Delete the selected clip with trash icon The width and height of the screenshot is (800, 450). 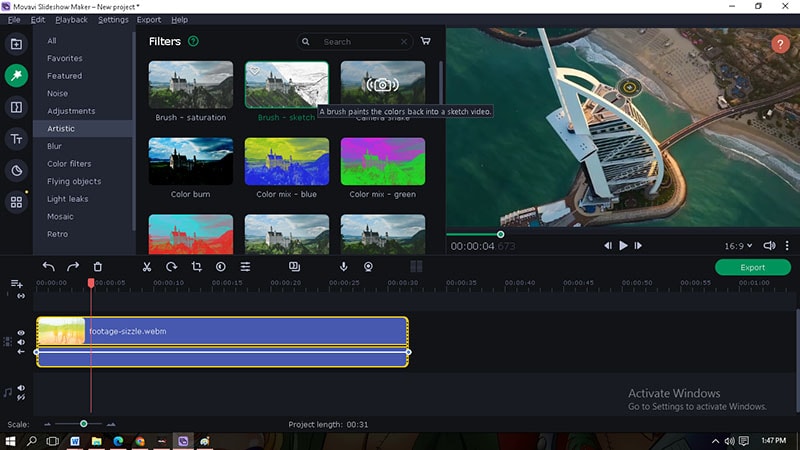97,266
